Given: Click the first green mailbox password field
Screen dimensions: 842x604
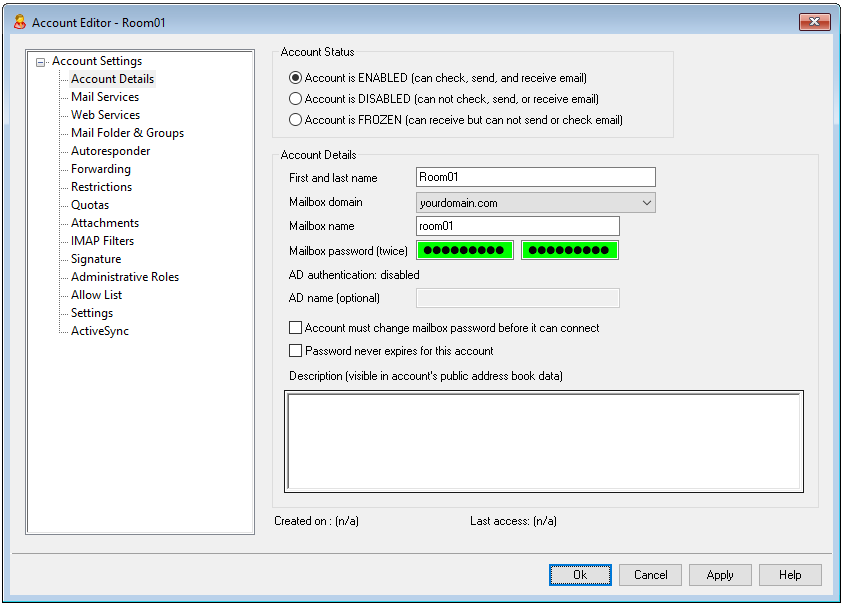Looking at the screenshot, I should click(465, 250).
